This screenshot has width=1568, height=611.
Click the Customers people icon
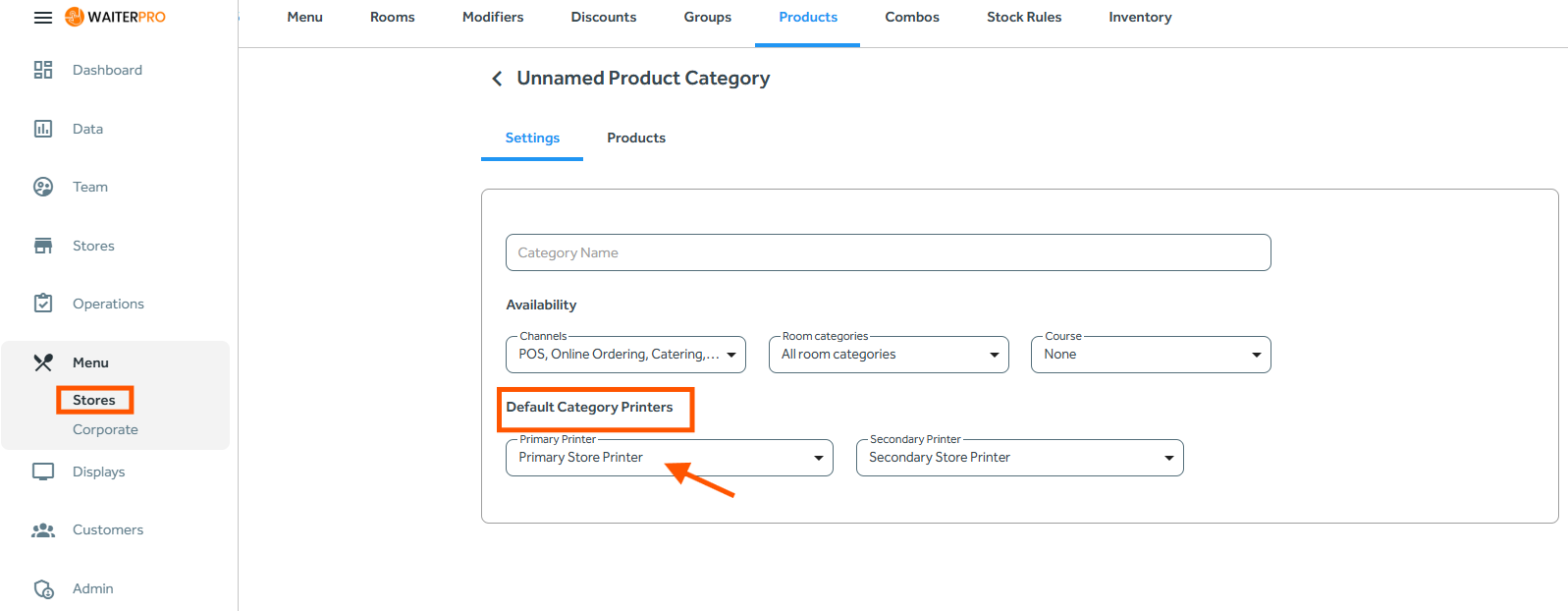[43, 530]
